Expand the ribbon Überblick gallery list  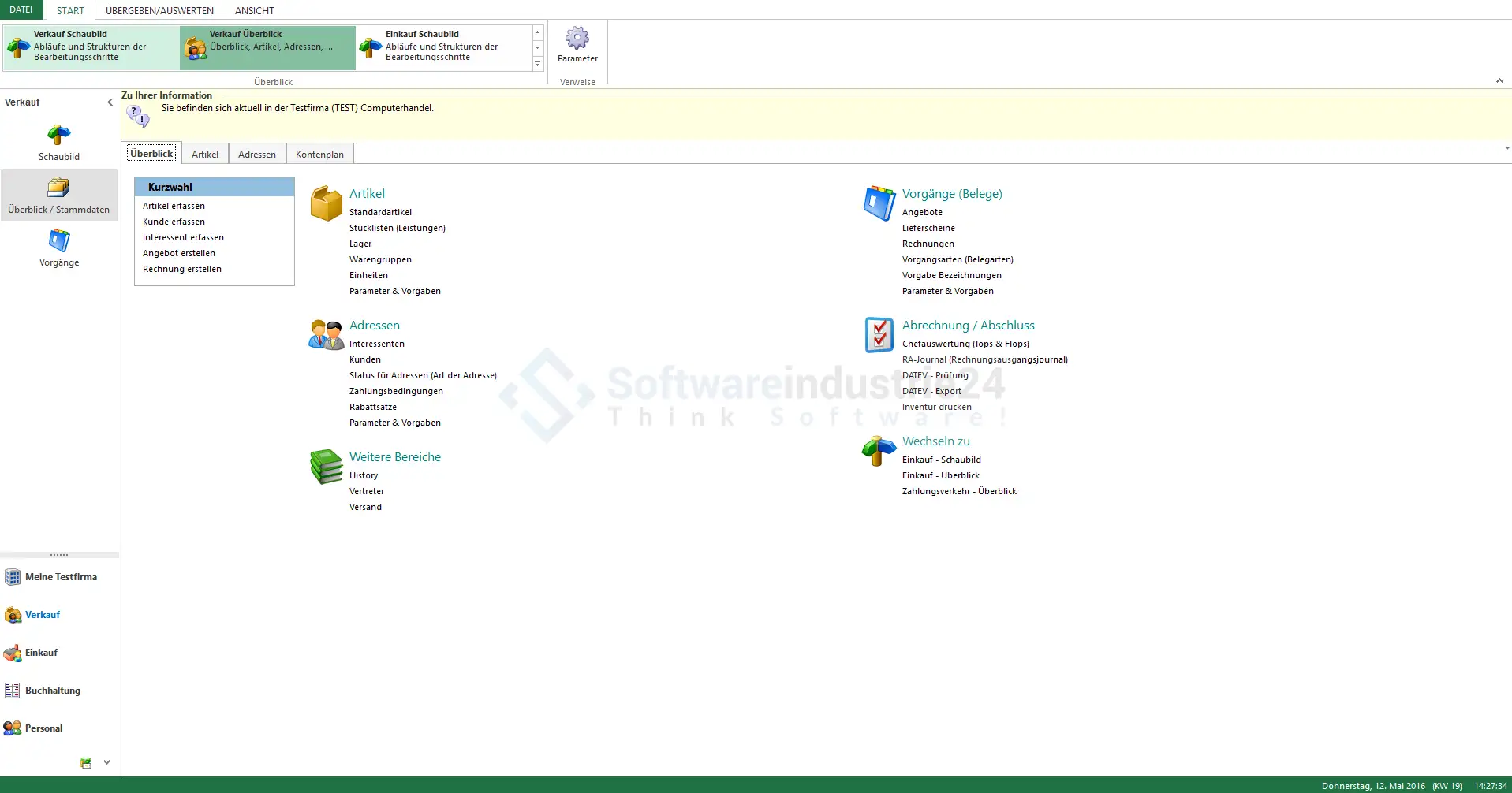[x=538, y=65]
